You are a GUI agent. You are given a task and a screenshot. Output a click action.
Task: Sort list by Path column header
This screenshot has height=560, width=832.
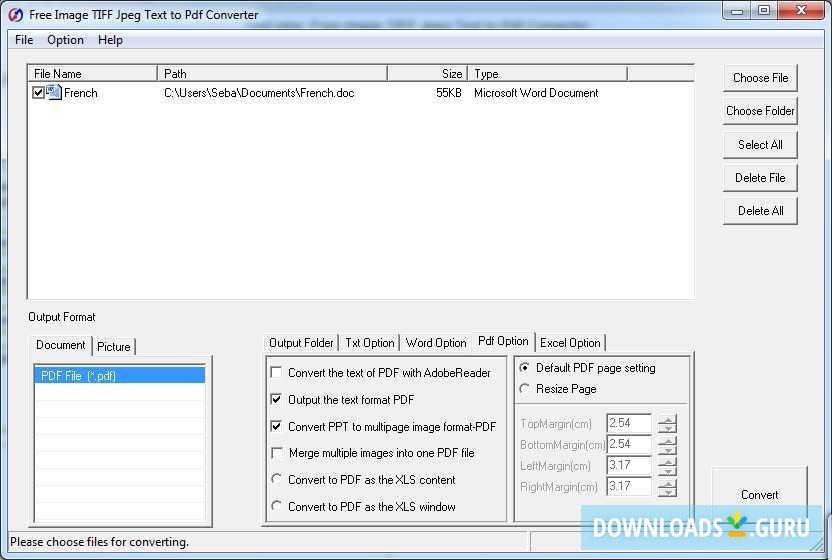272,73
